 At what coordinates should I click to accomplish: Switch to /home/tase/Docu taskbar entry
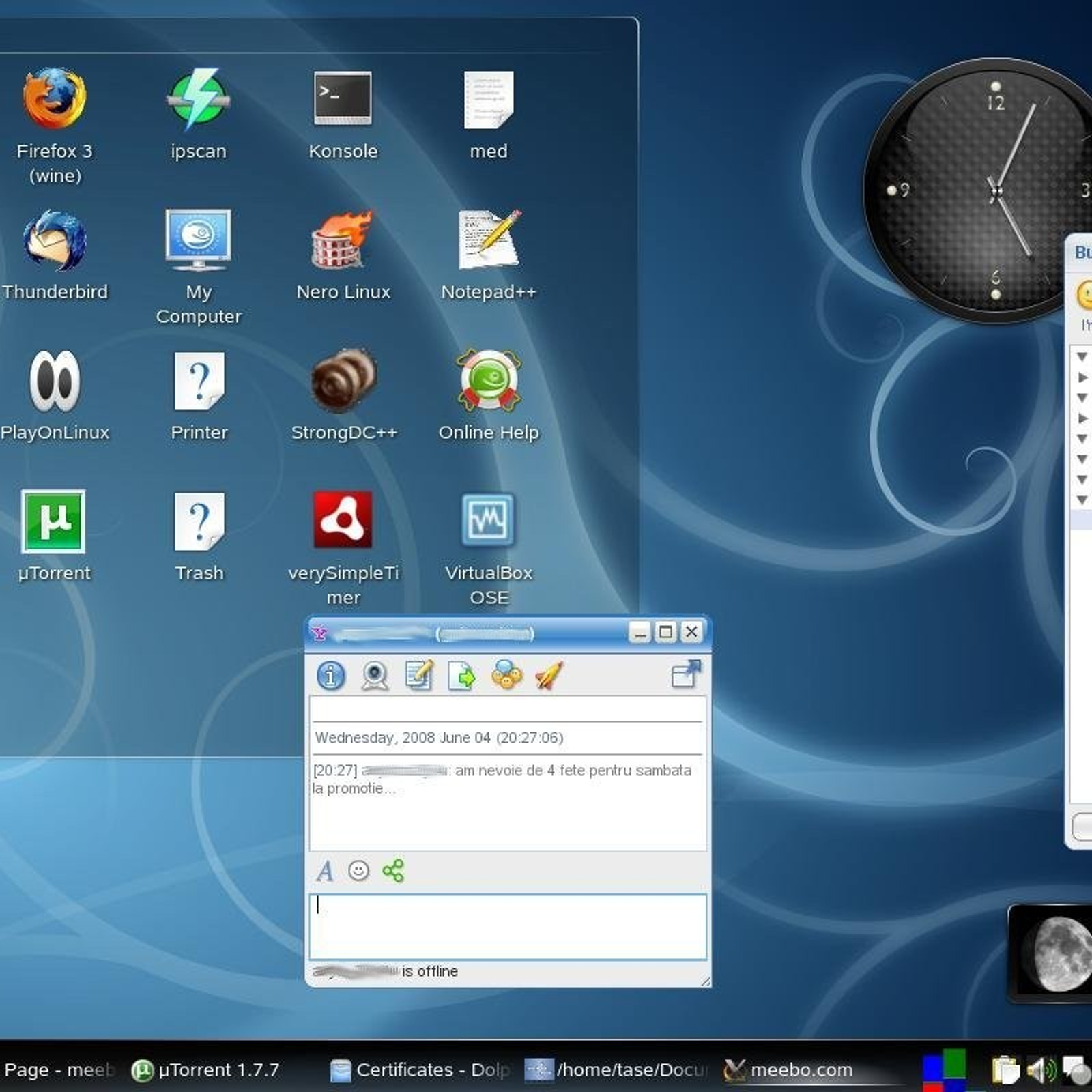[616, 1069]
